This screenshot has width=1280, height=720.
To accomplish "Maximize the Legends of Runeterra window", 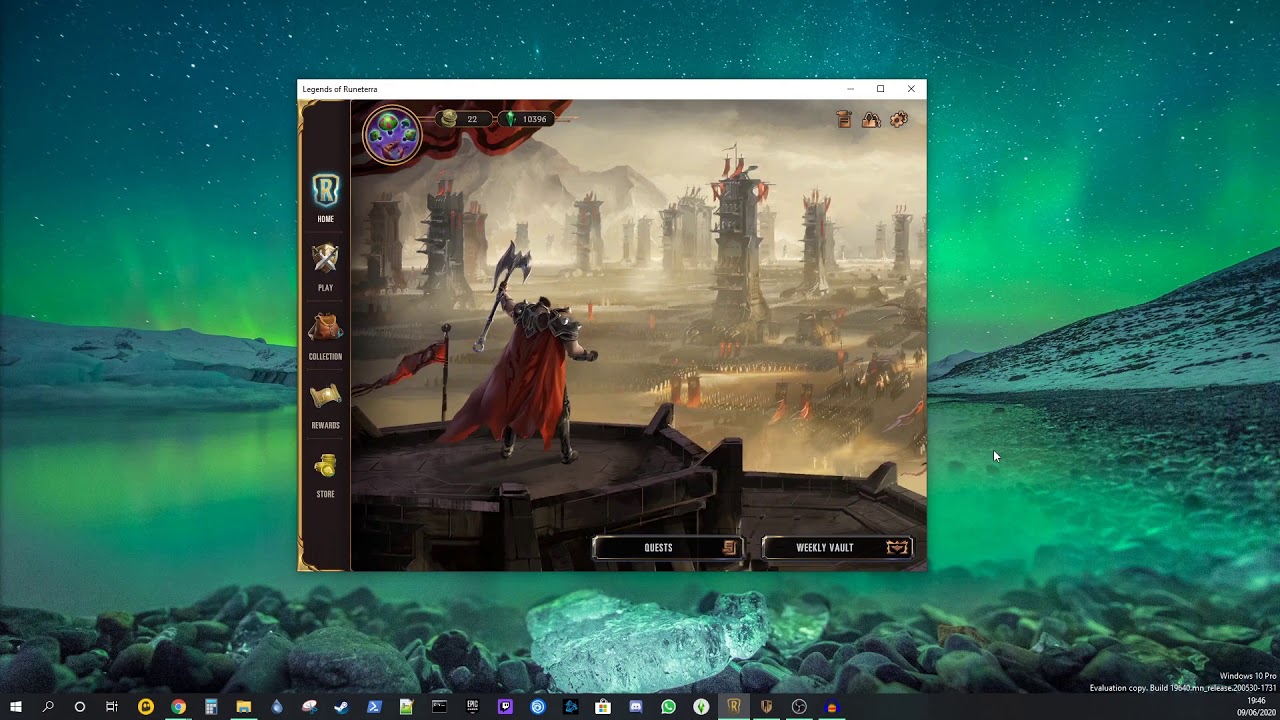I will pos(880,89).
